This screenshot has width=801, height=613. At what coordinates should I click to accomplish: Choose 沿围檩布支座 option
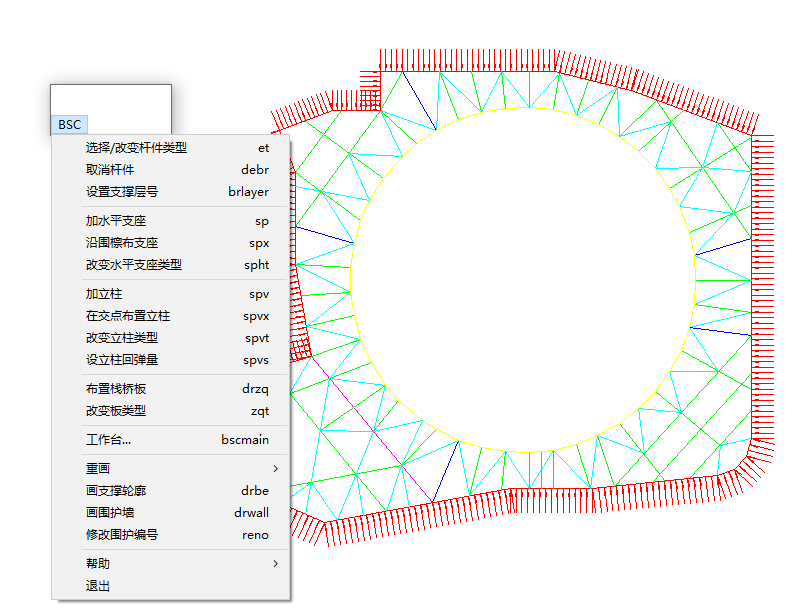(x=122, y=243)
